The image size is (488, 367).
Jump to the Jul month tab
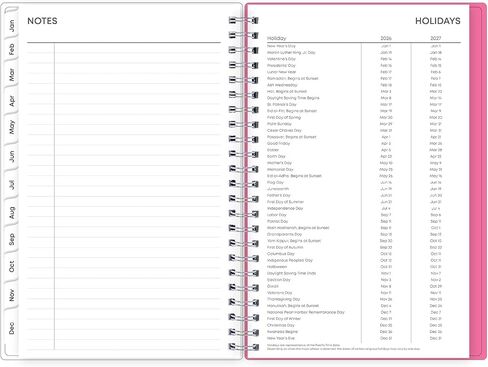[x=12, y=184]
